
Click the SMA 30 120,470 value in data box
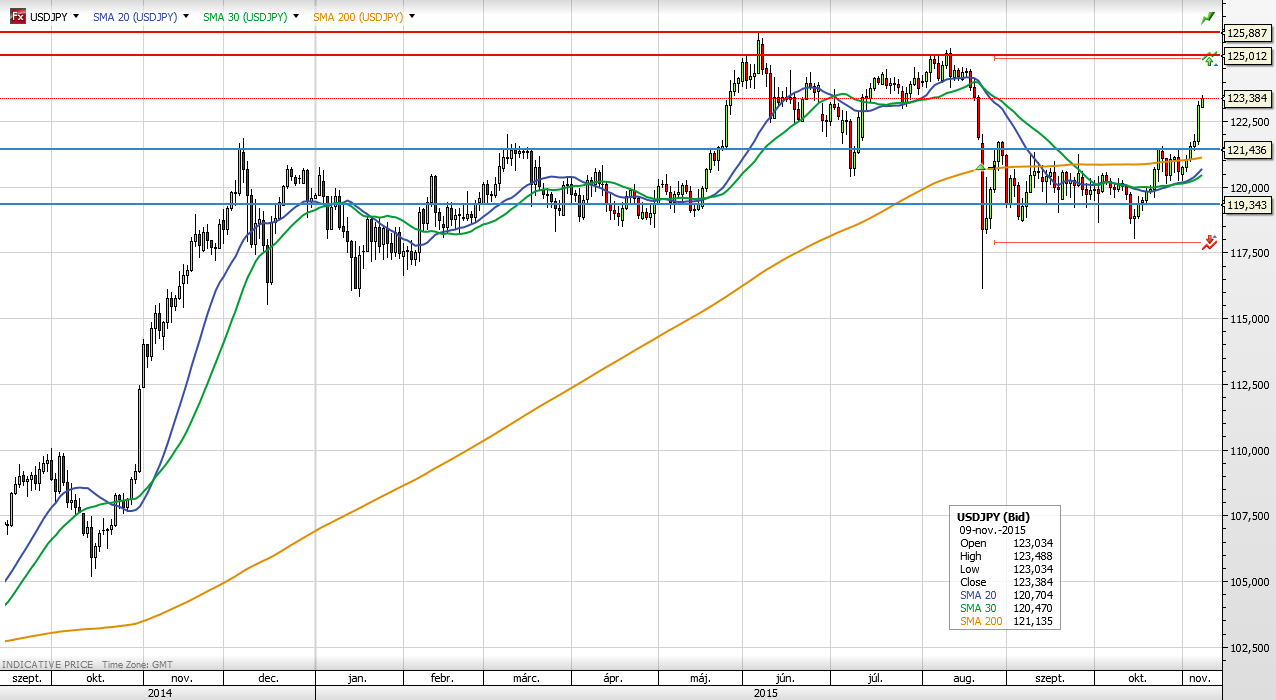point(1033,608)
